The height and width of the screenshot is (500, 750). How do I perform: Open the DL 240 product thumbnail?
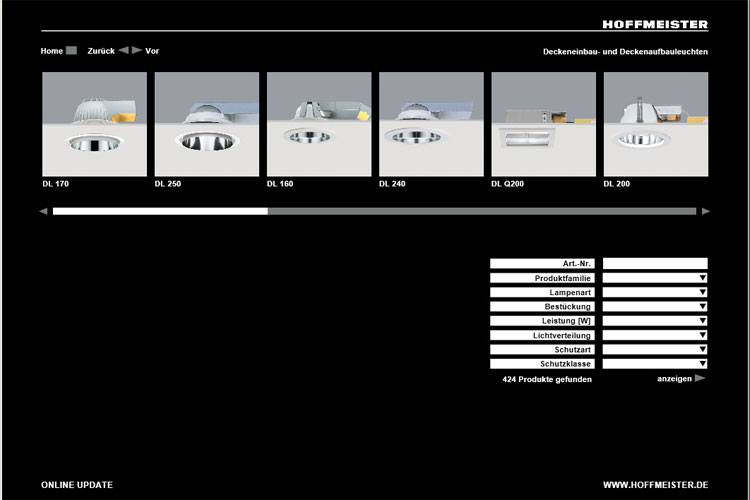click(x=431, y=124)
